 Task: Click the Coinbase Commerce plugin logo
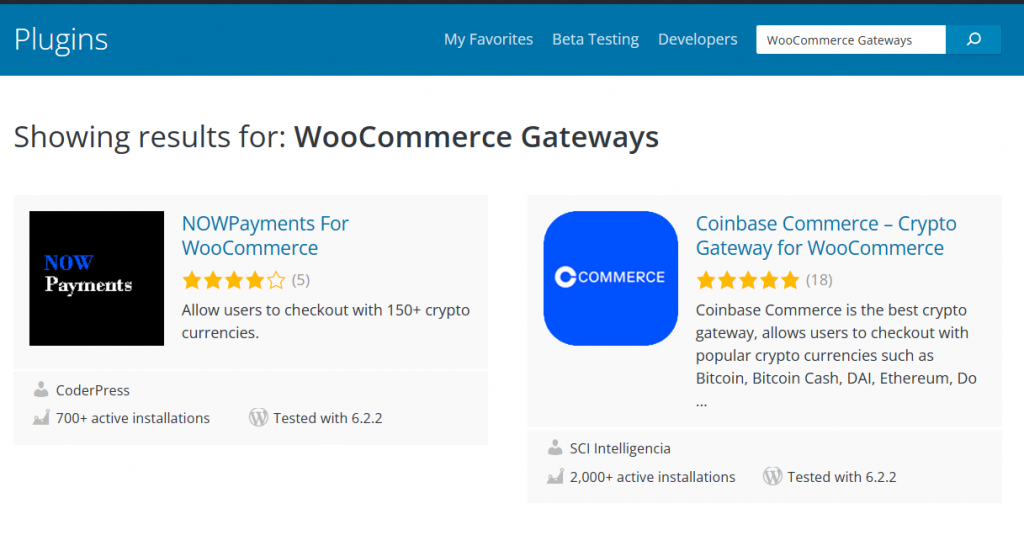[611, 278]
